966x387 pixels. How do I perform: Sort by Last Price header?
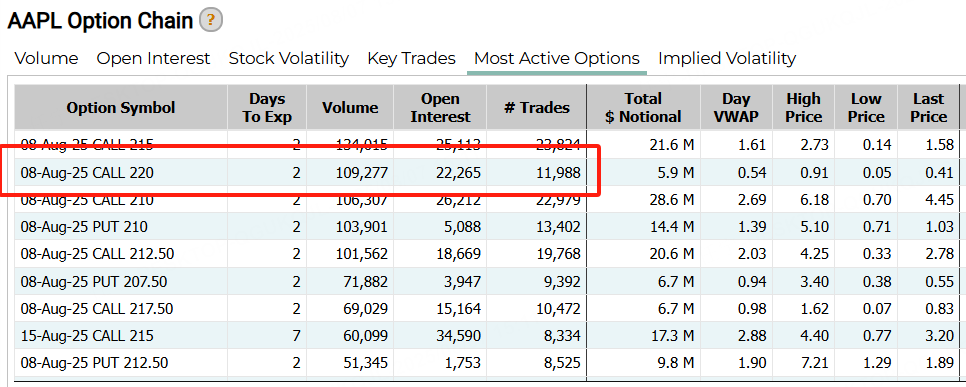click(928, 107)
